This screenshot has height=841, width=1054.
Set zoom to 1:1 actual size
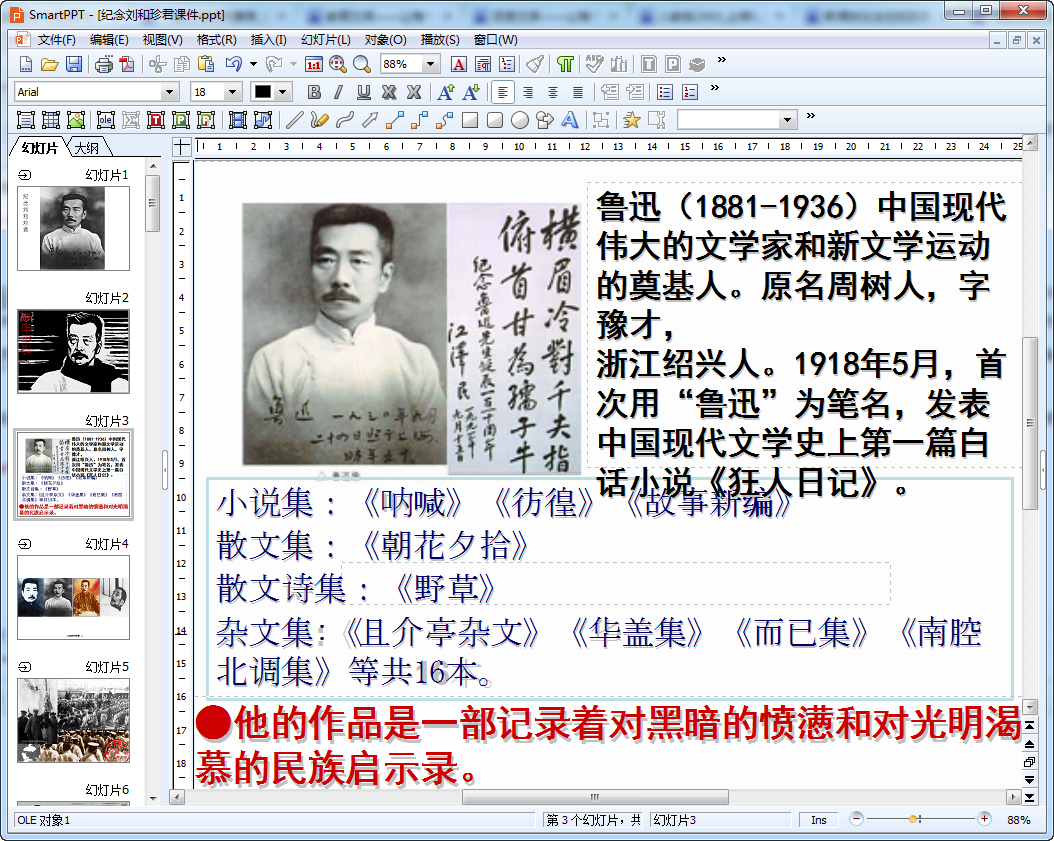coord(314,65)
